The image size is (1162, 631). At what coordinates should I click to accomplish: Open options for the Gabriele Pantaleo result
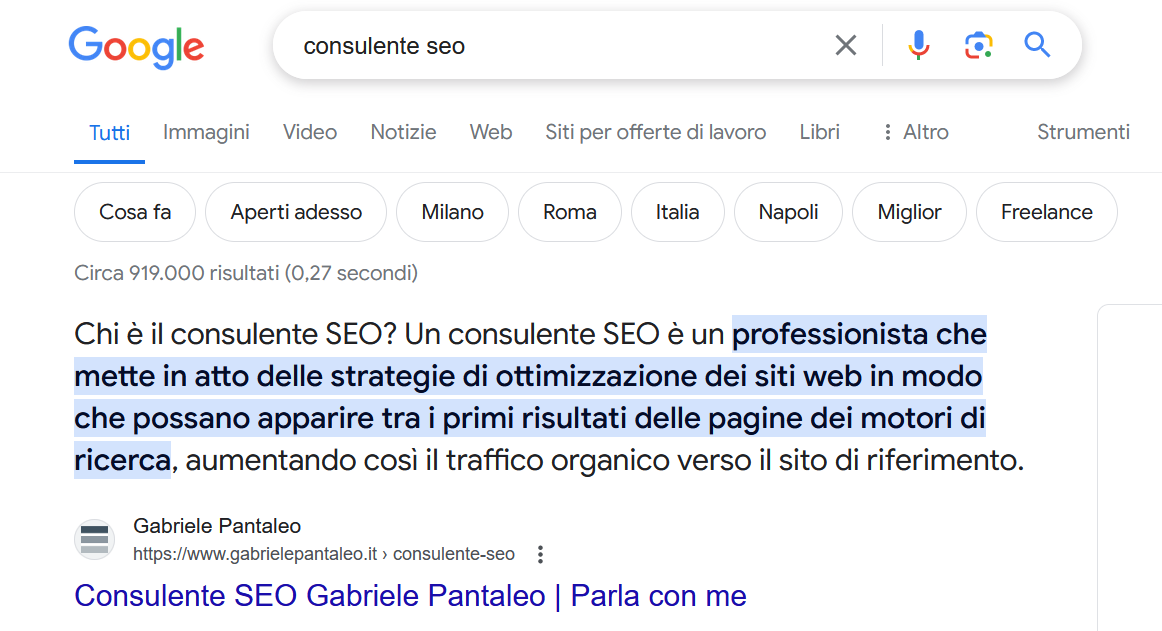pyautogui.click(x=539, y=553)
